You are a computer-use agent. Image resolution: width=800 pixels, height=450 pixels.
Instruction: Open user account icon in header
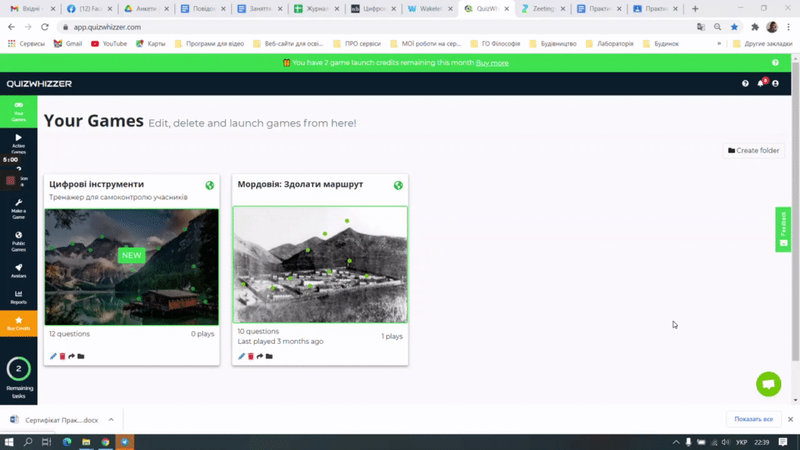[775, 84]
